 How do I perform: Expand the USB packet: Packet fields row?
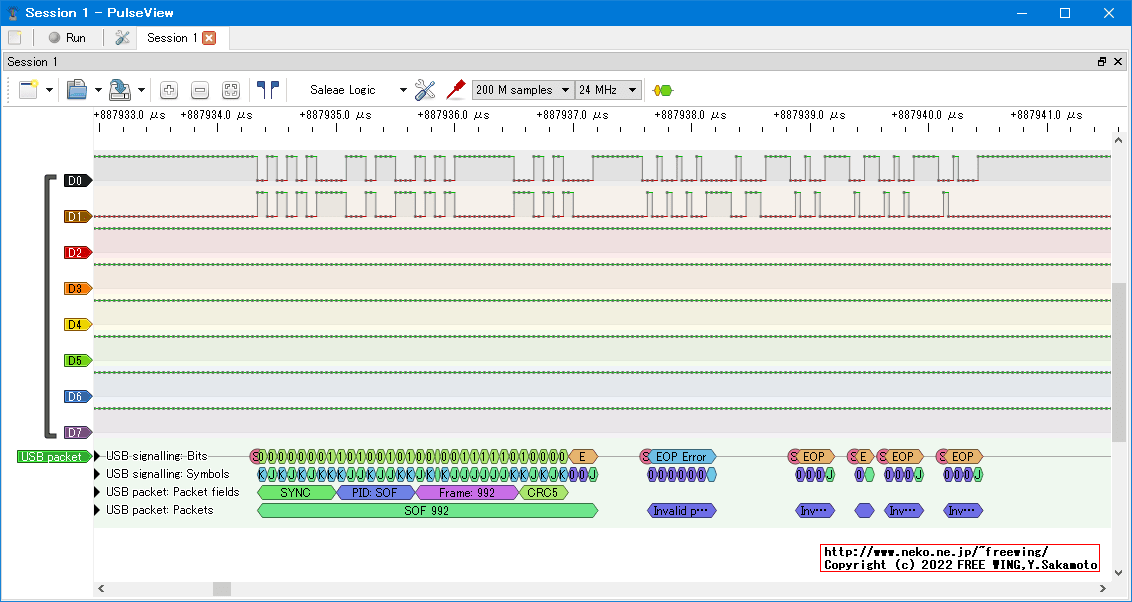click(98, 492)
